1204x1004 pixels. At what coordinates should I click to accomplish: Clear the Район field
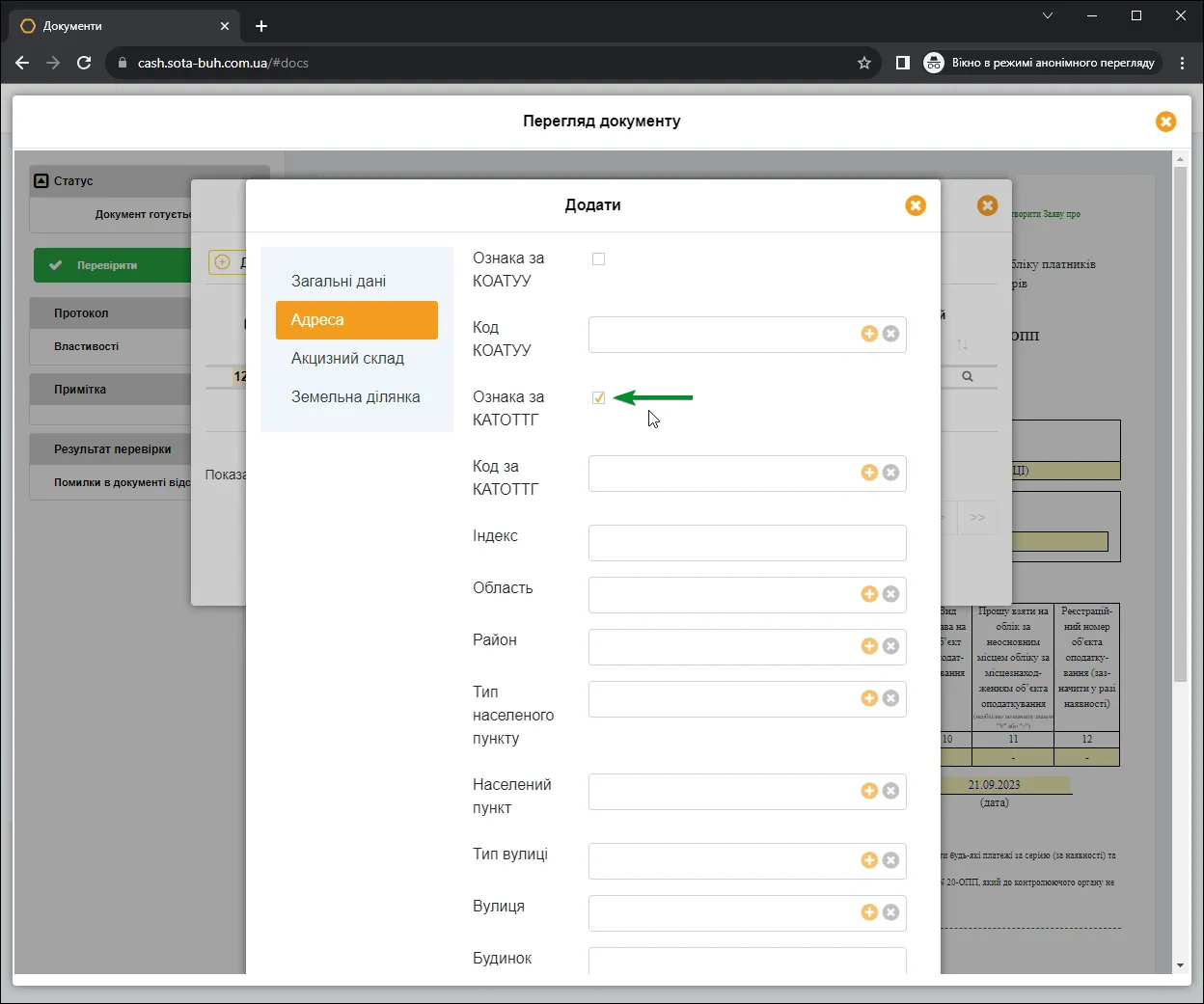[x=890, y=646]
